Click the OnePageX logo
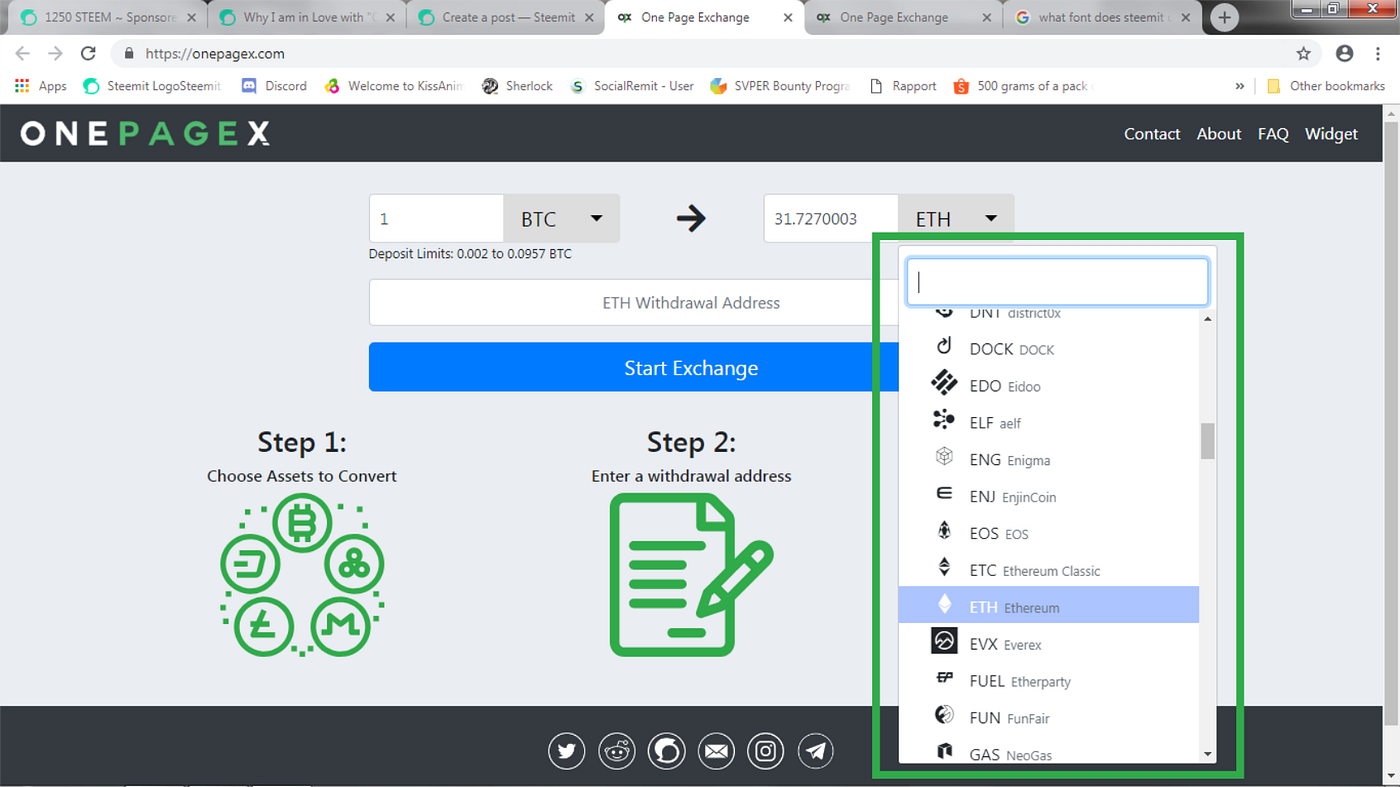The image size is (1400, 787). tap(145, 133)
